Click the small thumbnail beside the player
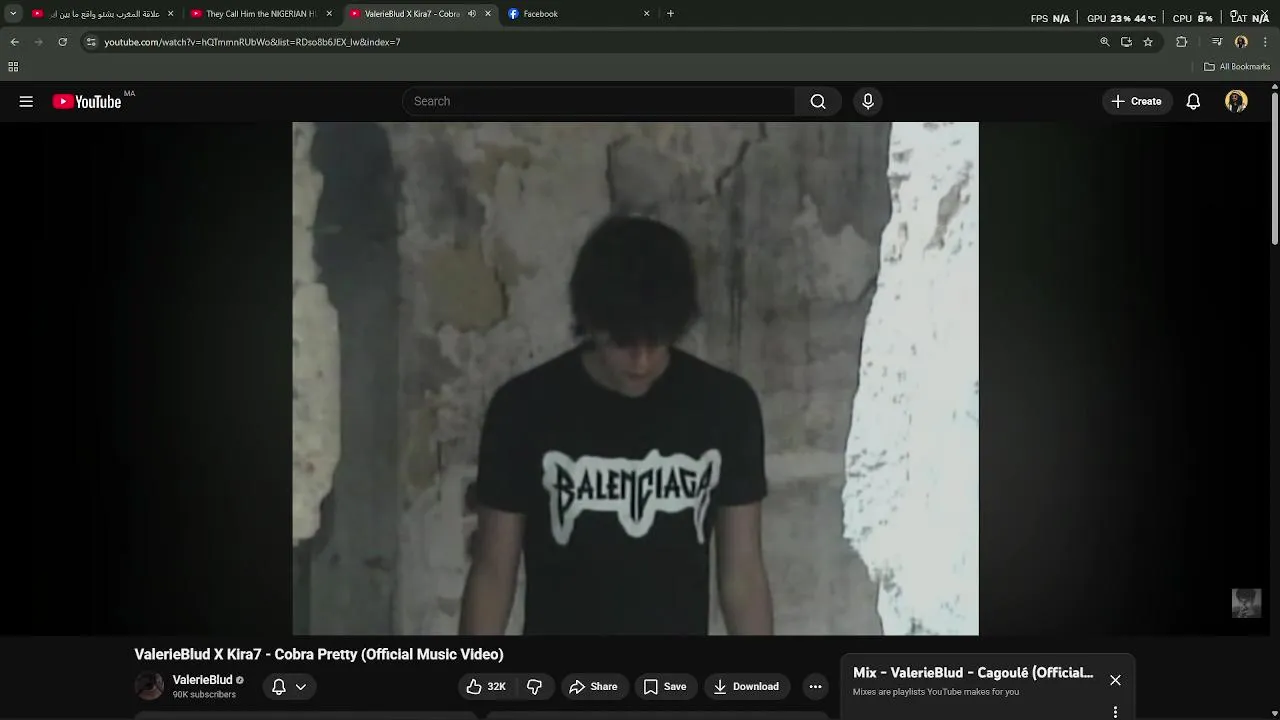Viewport: 1280px width, 720px height. click(1246, 603)
